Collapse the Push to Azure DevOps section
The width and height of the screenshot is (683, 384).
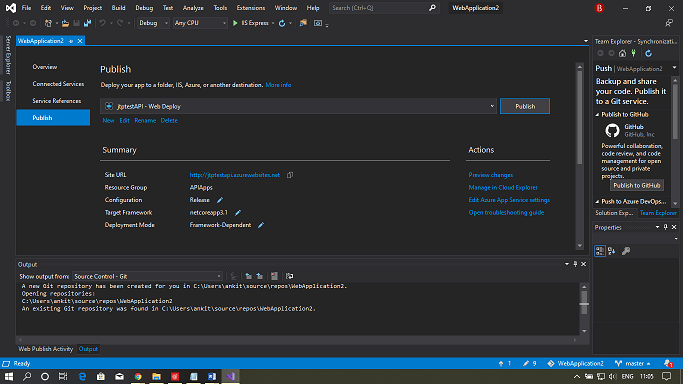(x=597, y=202)
